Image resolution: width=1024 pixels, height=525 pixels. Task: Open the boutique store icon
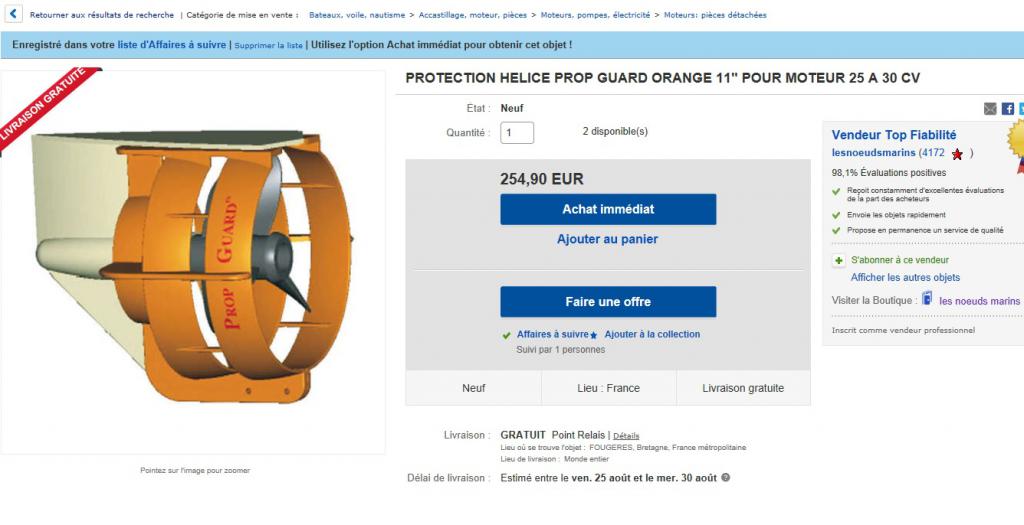pyautogui.click(x=927, y=298)
